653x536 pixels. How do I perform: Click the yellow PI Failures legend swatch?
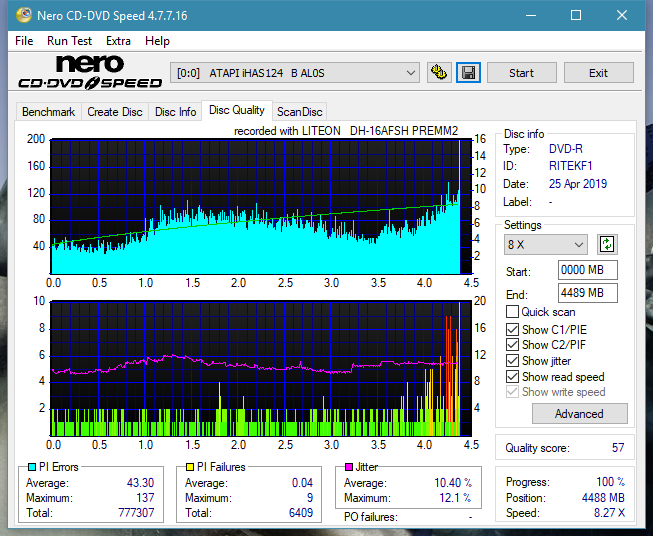(x=190, y=467)
